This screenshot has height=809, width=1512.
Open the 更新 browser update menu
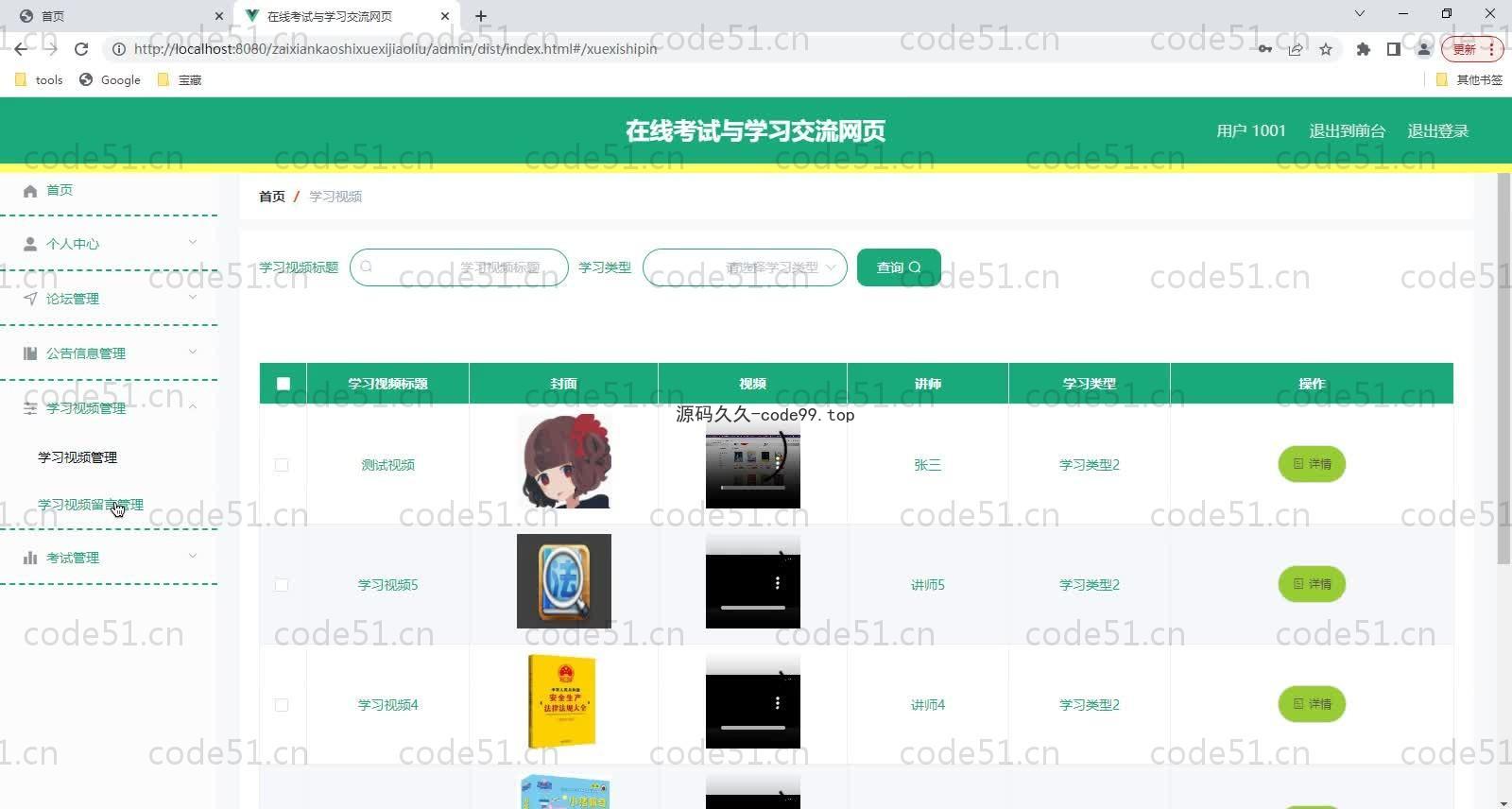coord(1472,49)
